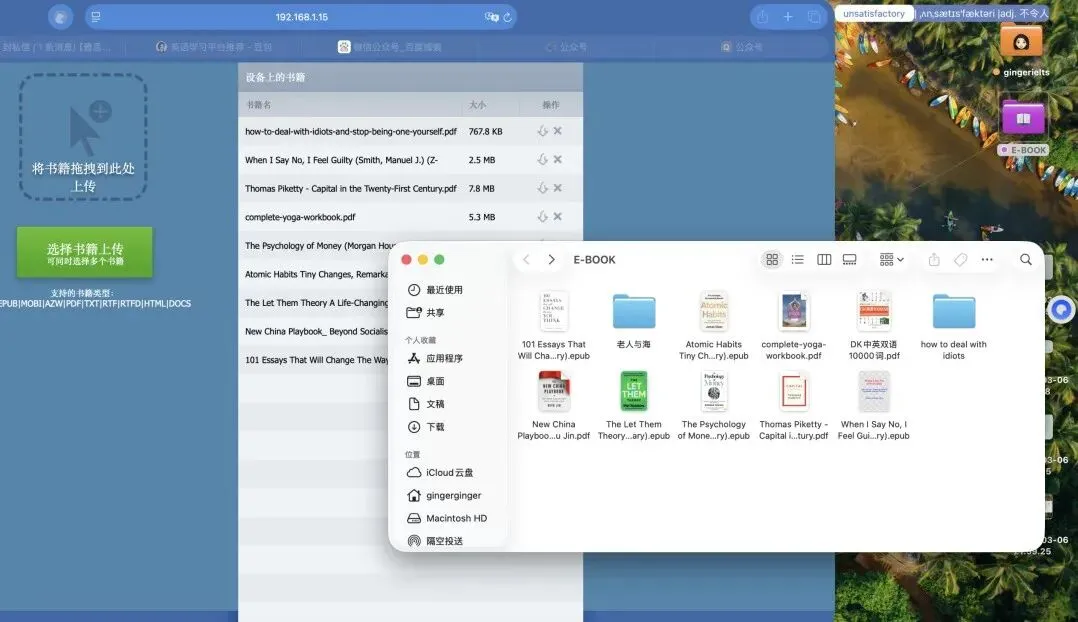Delete how-to-deal-with-idiots pdf from device
The image size is (1078, 622).
[558, 131]
